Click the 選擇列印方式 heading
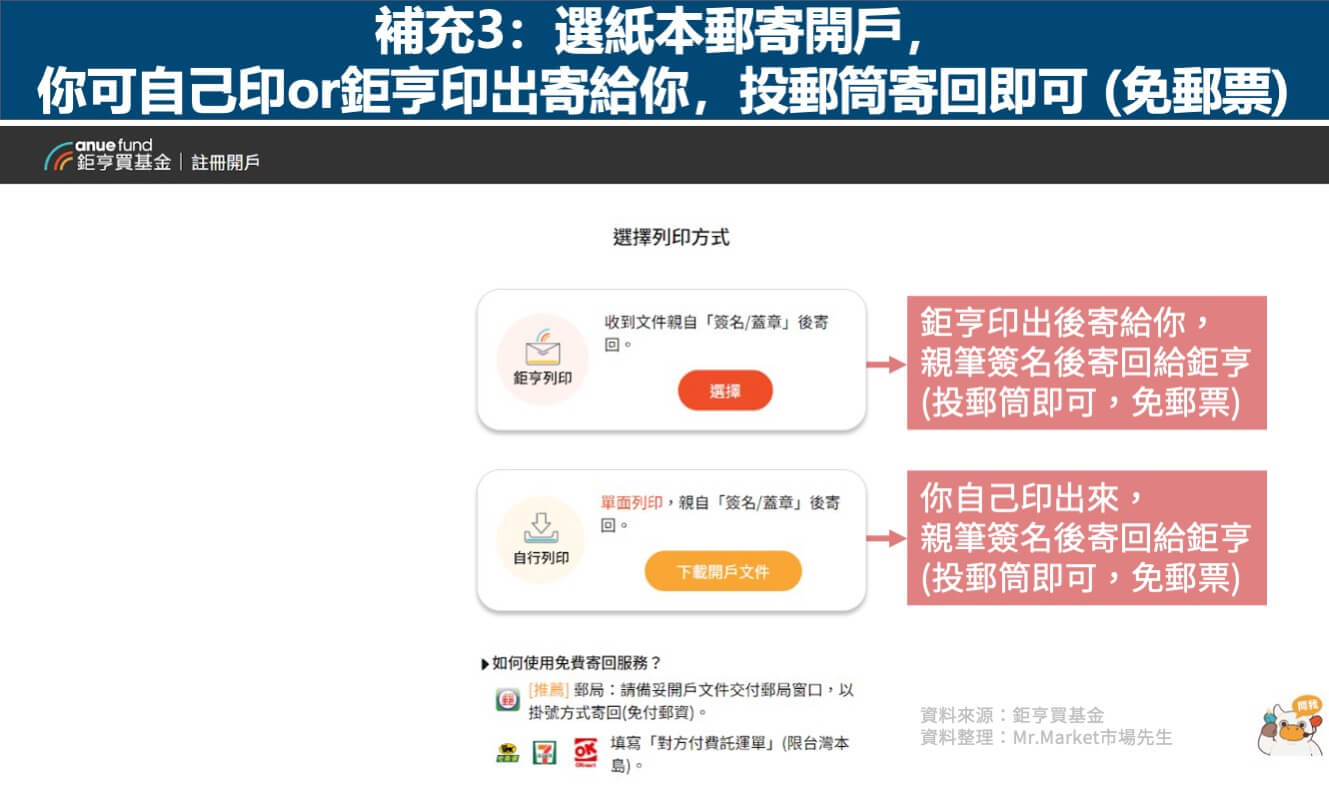 [671, 238]
